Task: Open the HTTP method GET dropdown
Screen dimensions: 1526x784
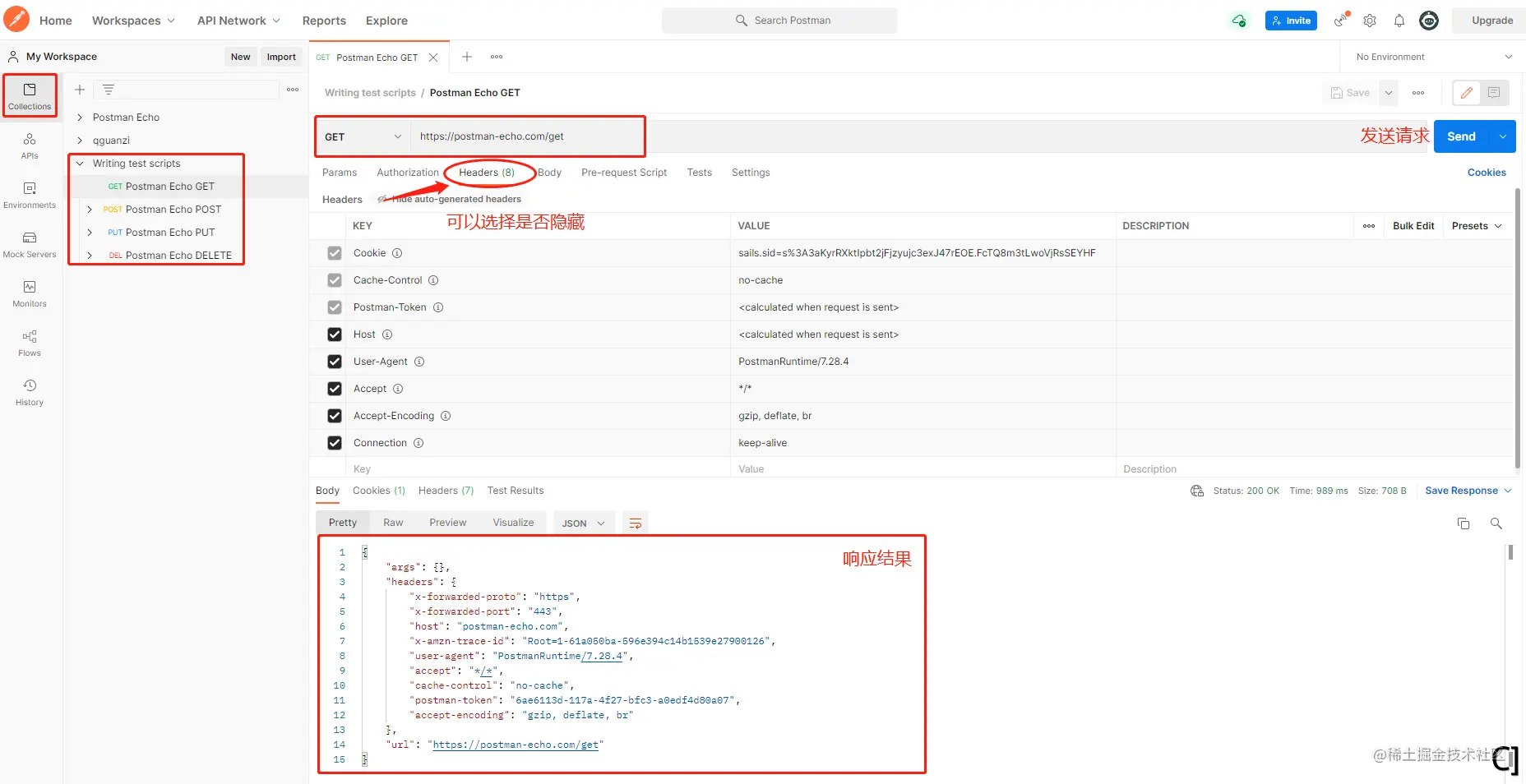Action: 363,136
